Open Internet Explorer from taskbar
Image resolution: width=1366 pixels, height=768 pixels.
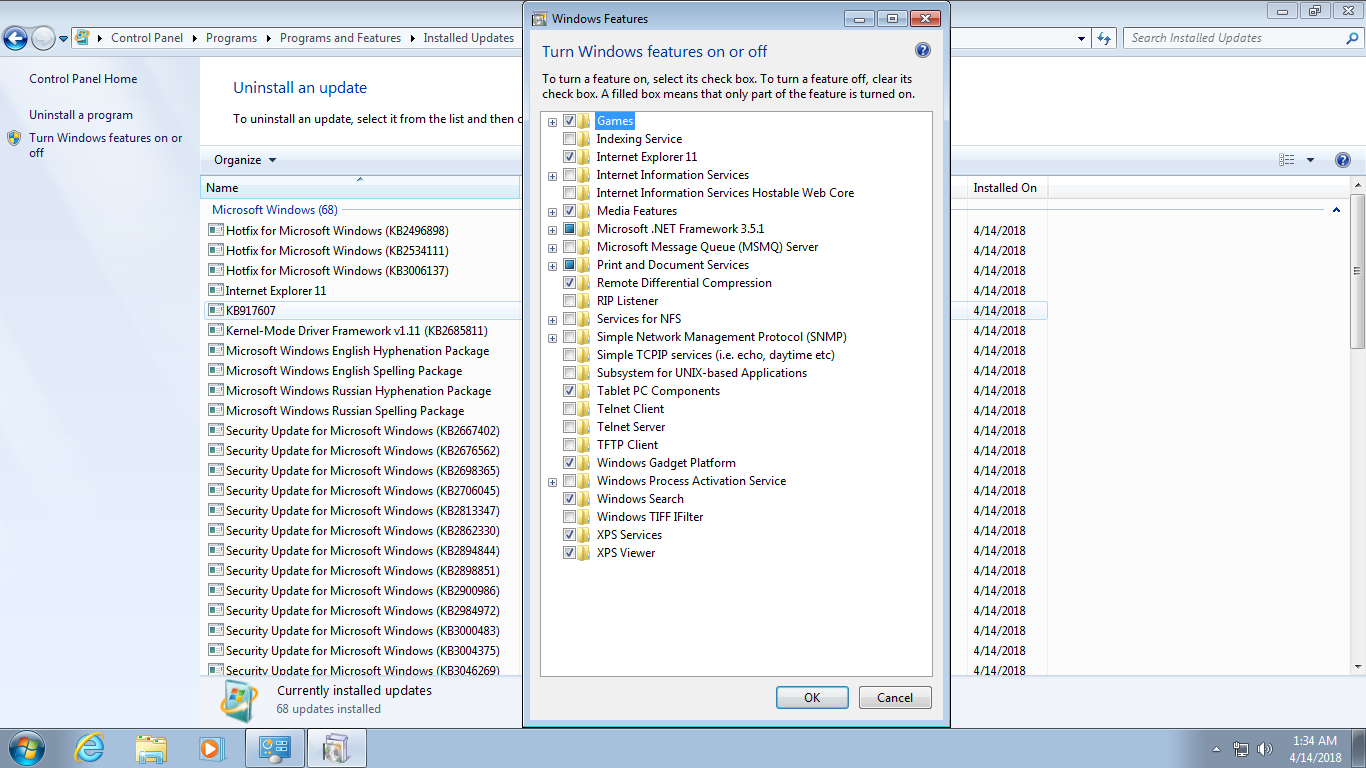[90, 748]
